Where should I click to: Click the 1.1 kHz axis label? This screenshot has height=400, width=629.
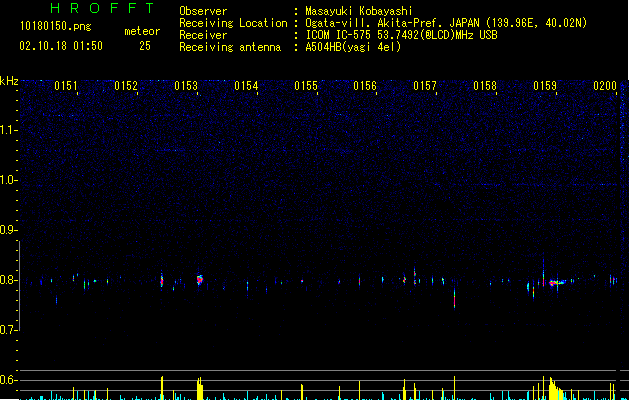[8, 130]
